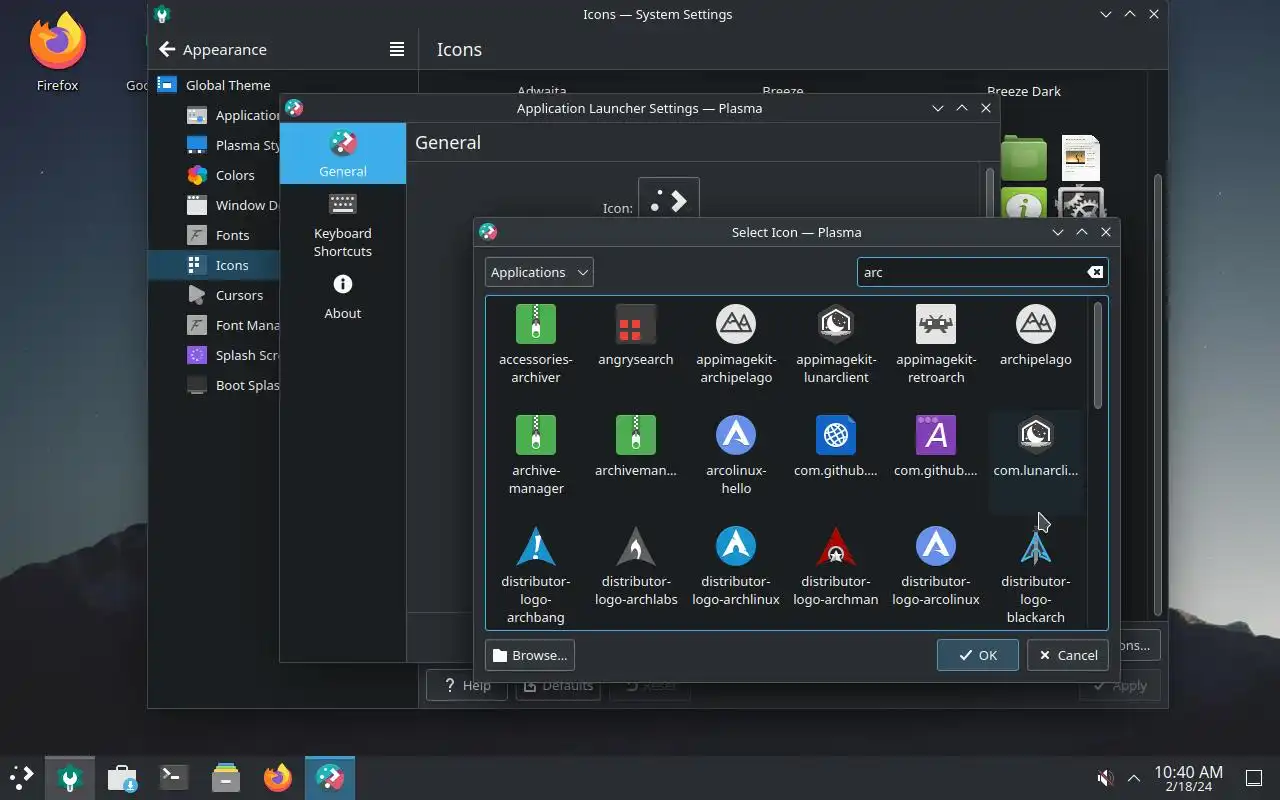Expand hidden system tray icons
Image resolution: width=1280 pixels, height=800 pixels.
1134,778
